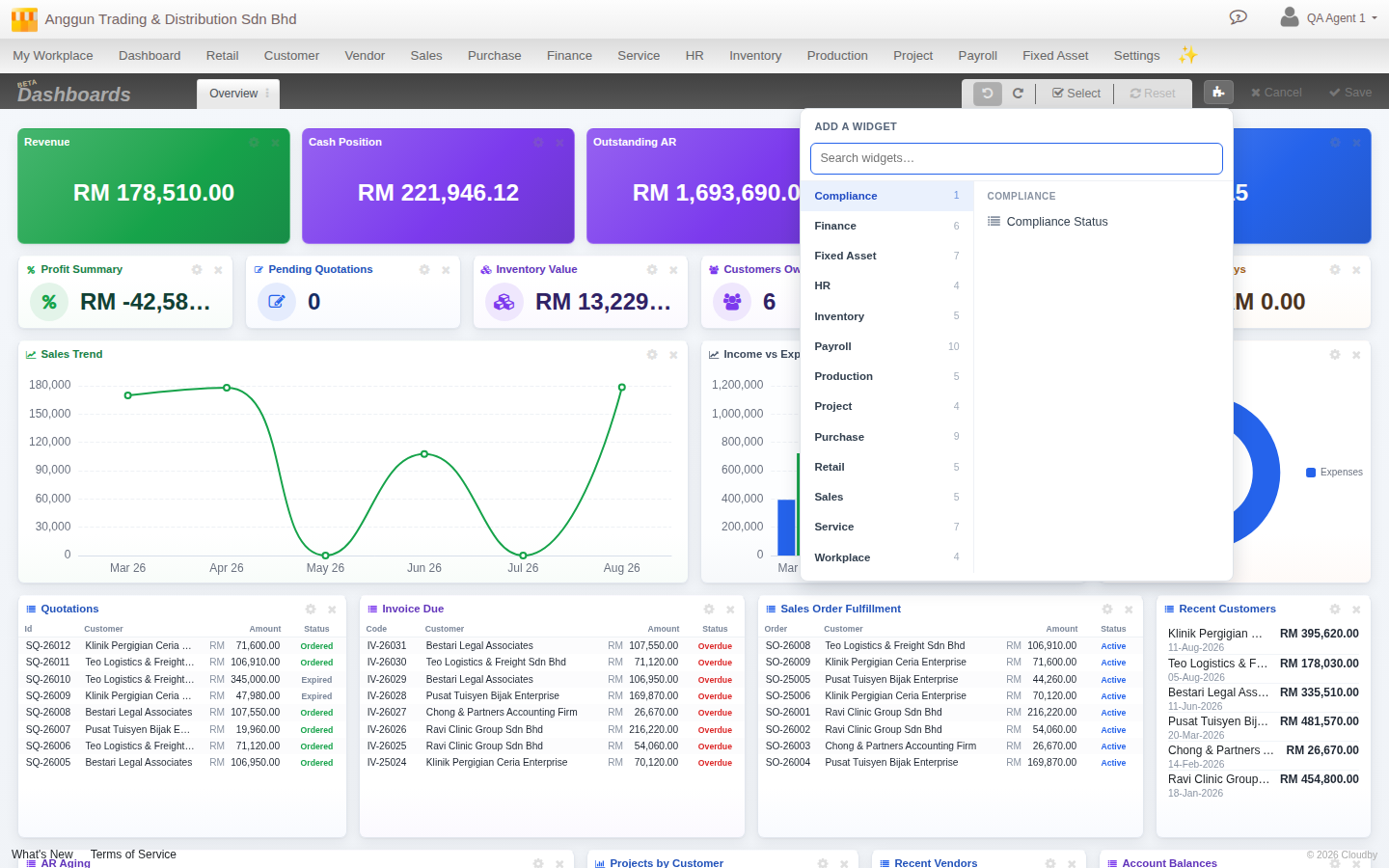Click the Settings menu
This screenshot has height=868, width=1389.
click(1136, 56)
